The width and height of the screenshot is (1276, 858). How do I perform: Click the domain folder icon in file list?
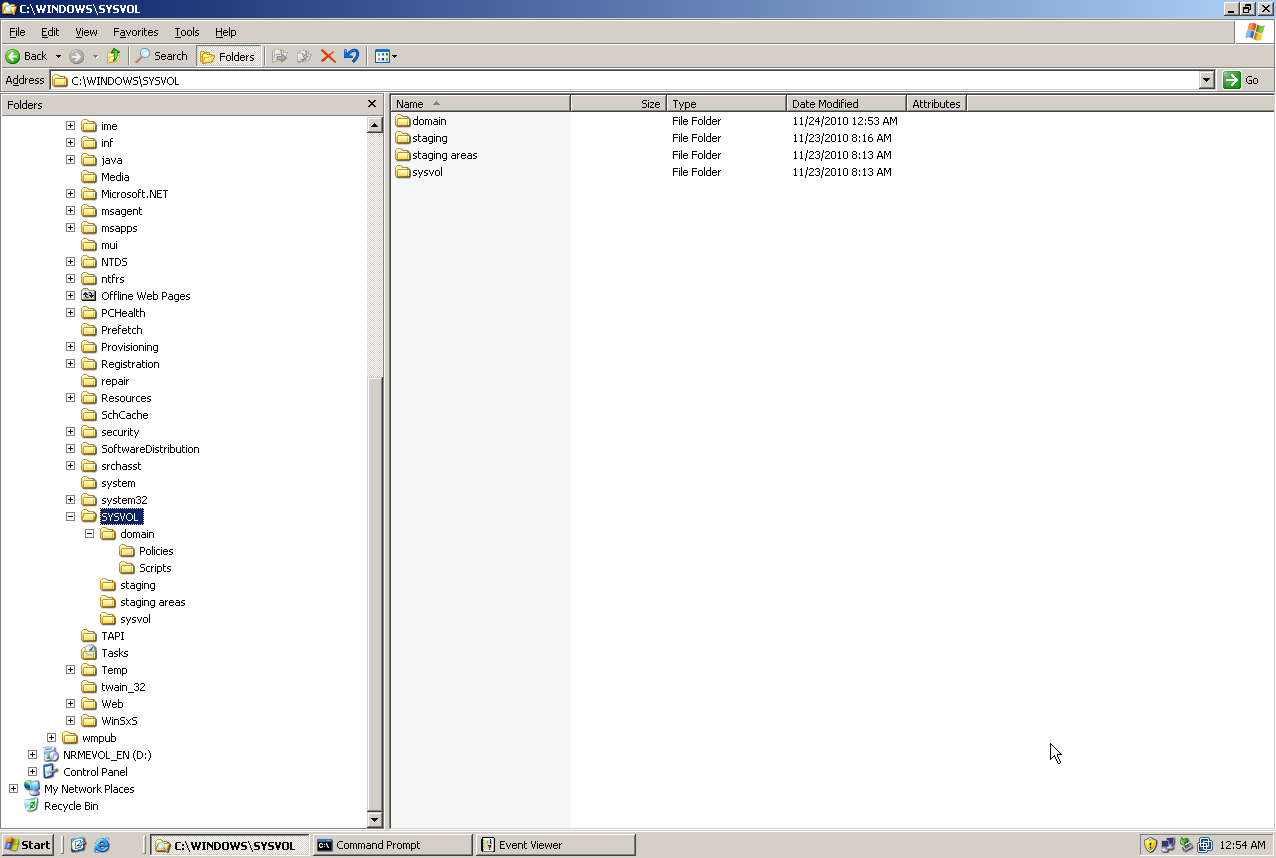pos(403,121)
